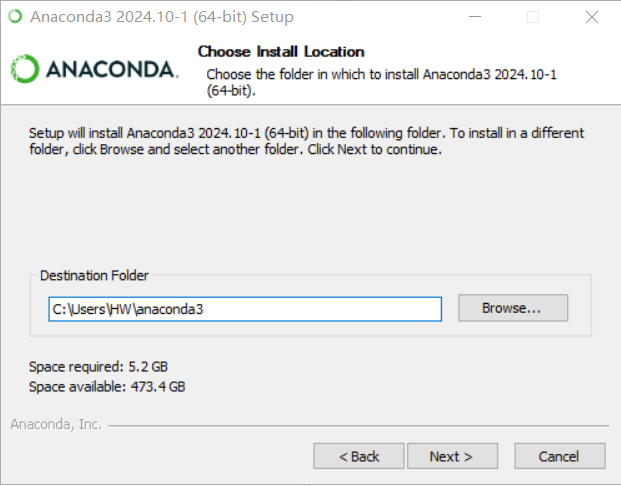621x486 pixels.
Task: Click the Anaconda icon in the title bar
Action: tap(15, 17)
